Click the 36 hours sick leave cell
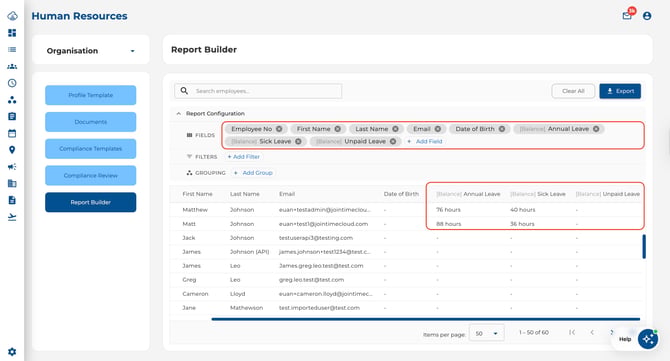This screenshot has height=361, width=670. (522, 224)
